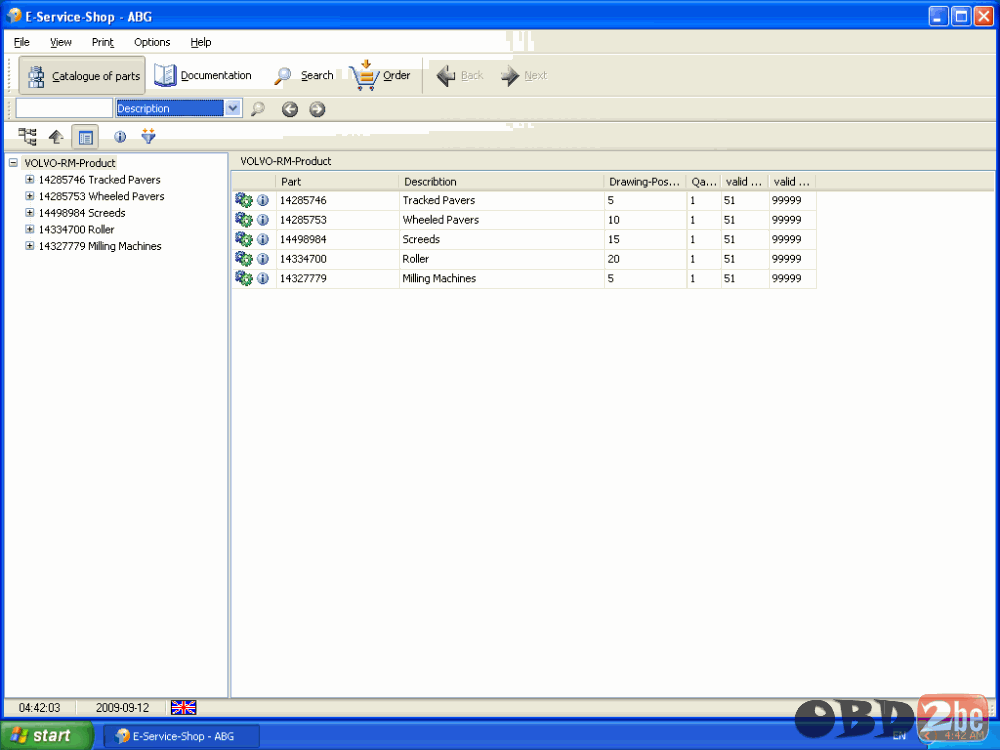Open the Help menu
The height and width of the screenshot is (750, 1000).
[201, 42]
